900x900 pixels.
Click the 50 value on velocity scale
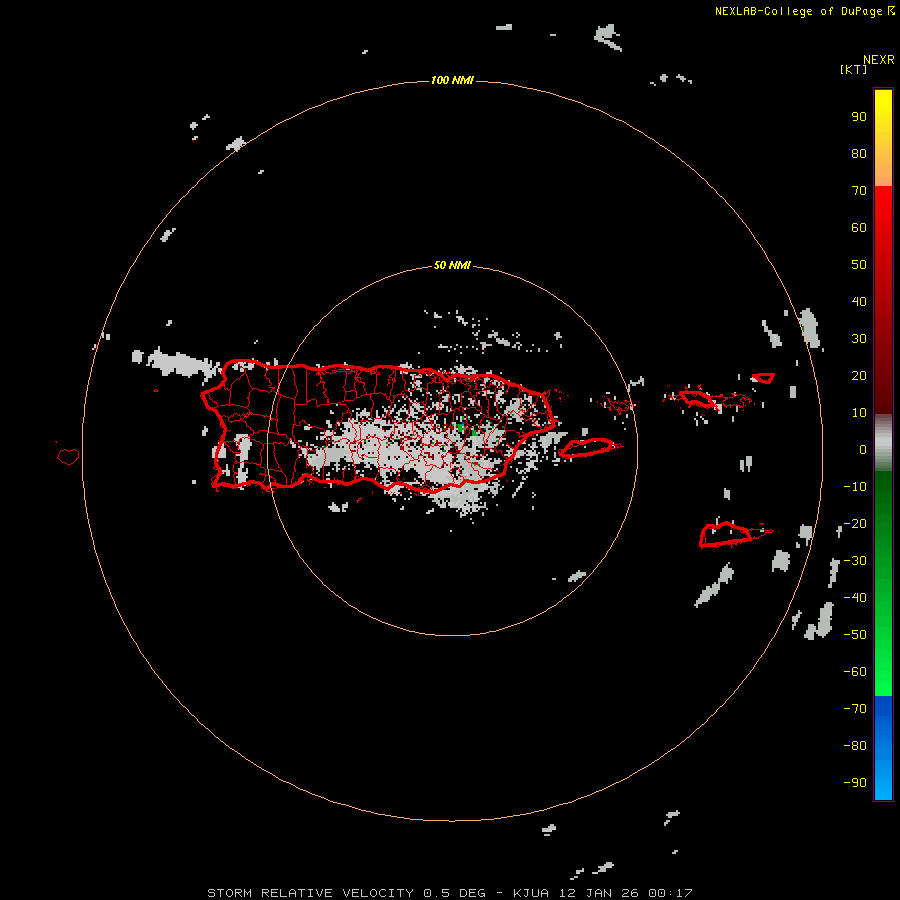(859, 265)
